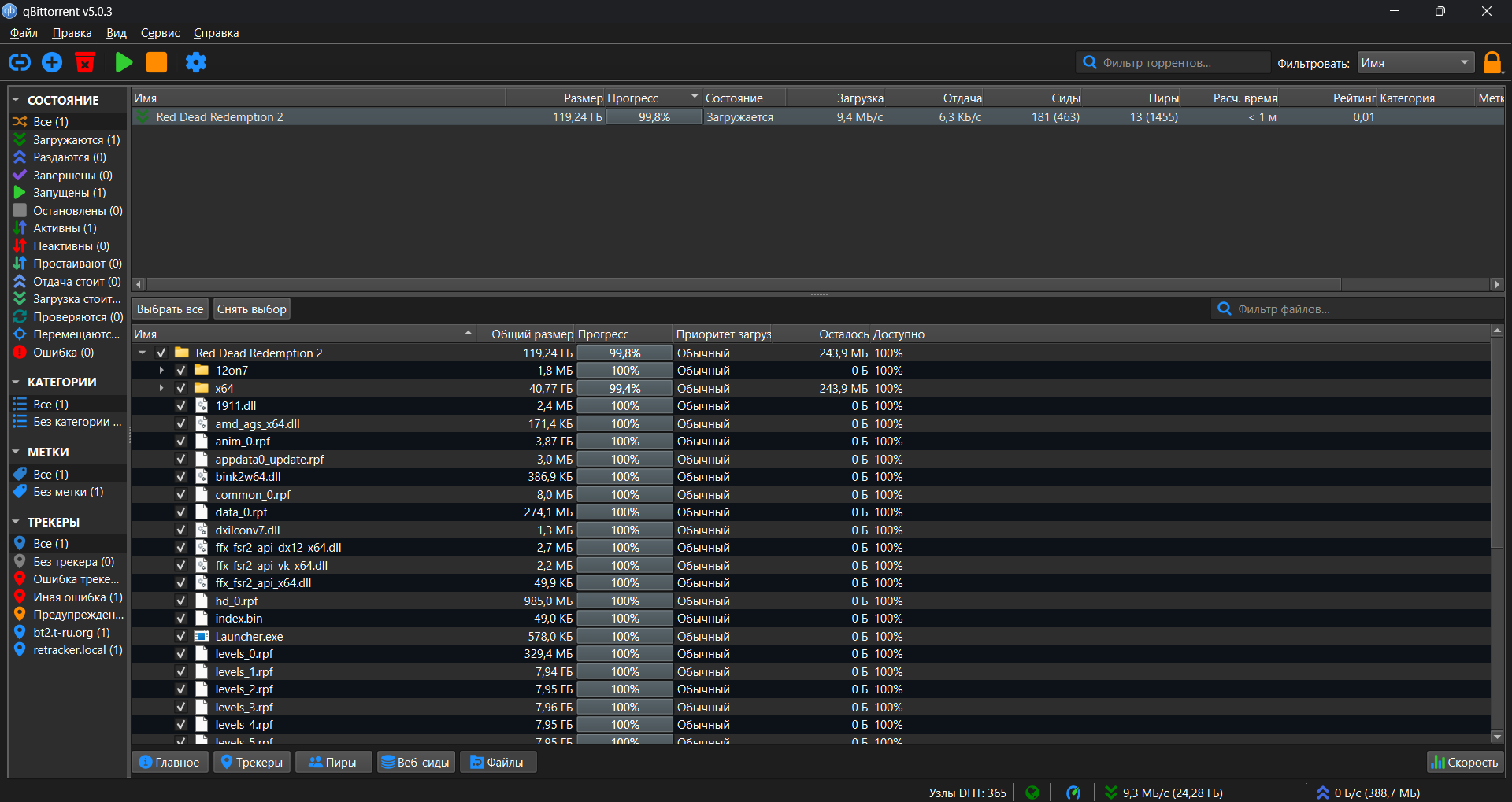Click the 12on7 folder 100% progress bar
The width and height of the screenshot is (1512, 802).
point(624,371)
